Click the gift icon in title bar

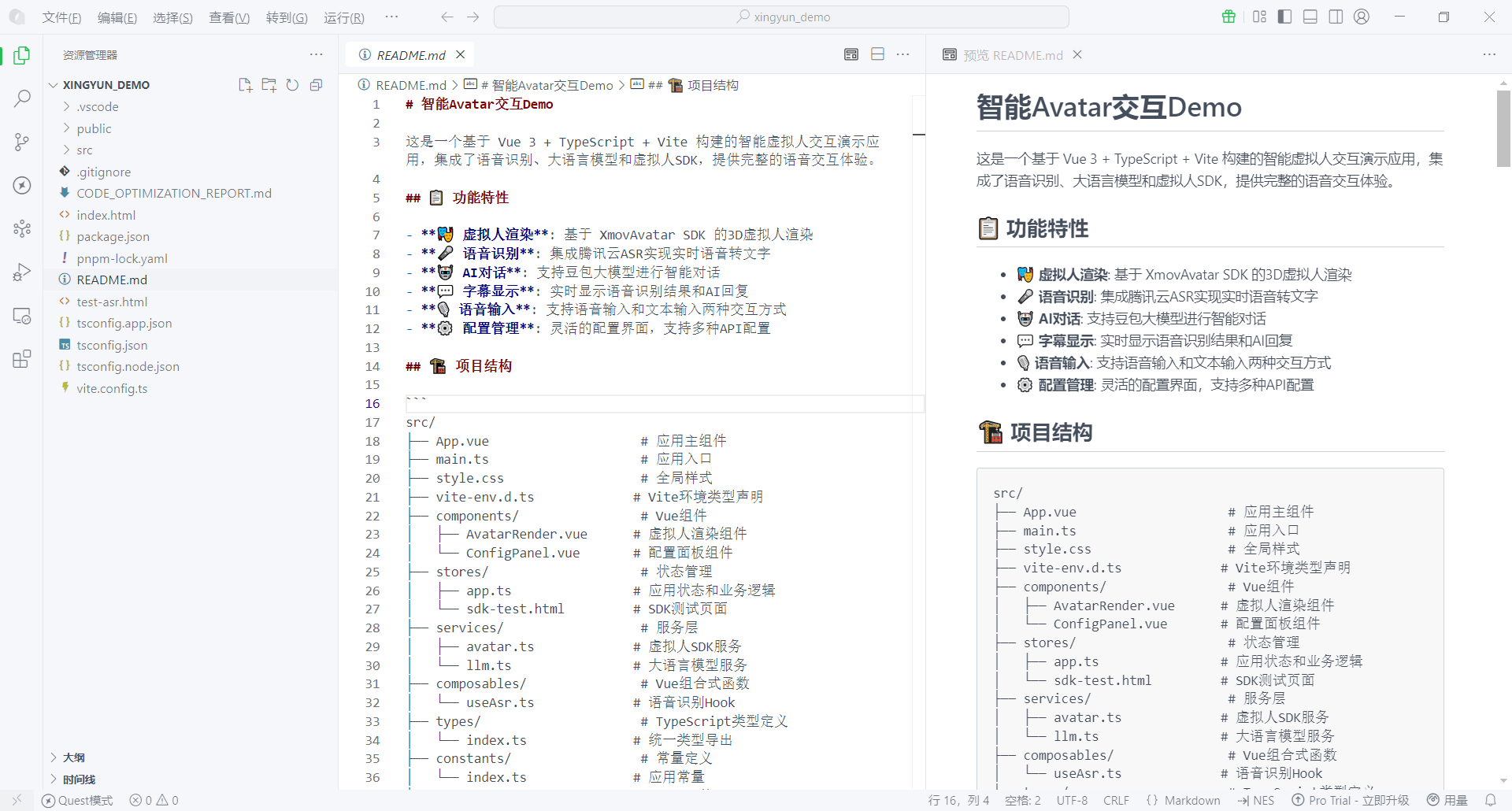point(1228,17)
